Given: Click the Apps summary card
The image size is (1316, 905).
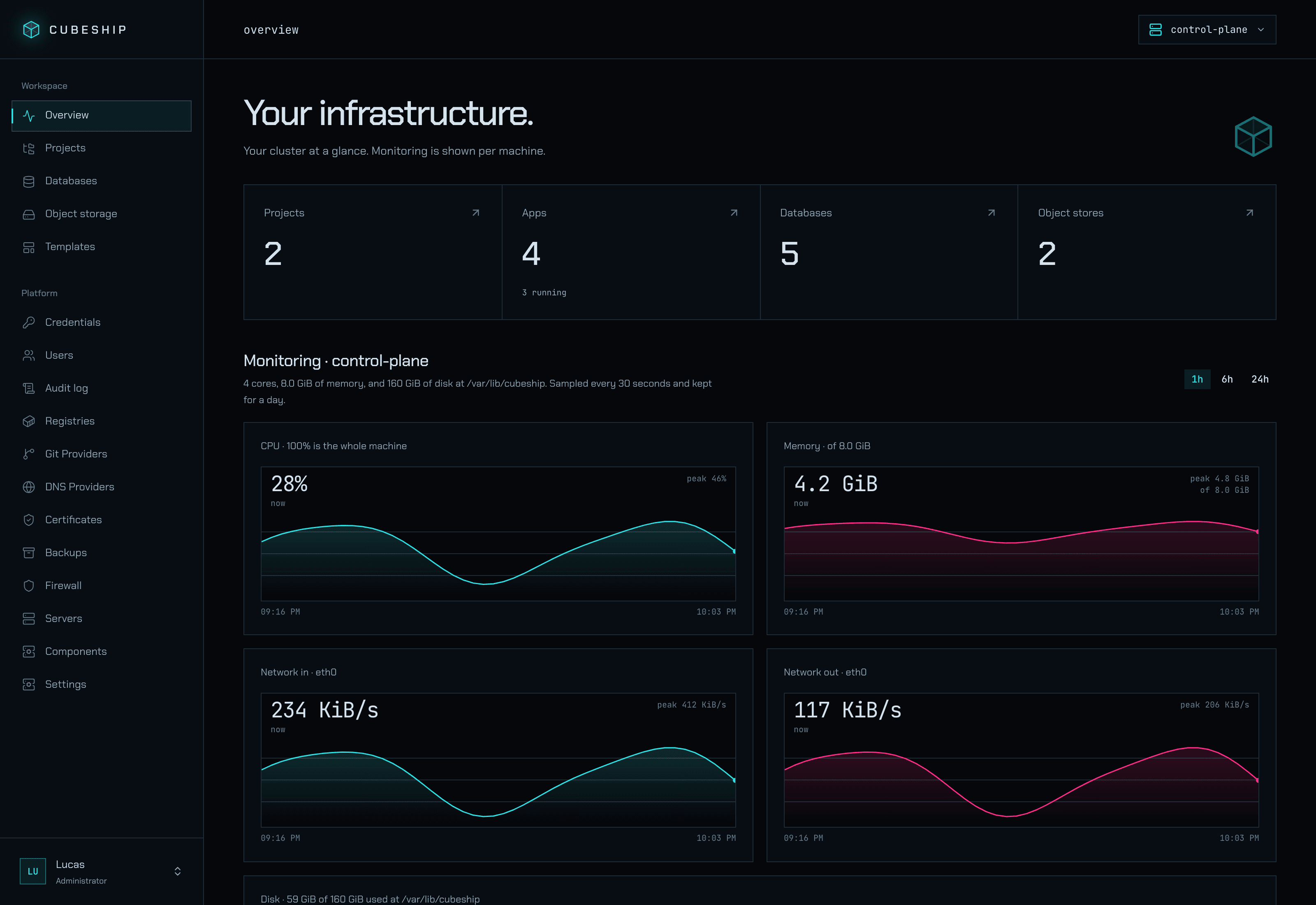Looking at the screenshot, I should [x=631, y=252].
